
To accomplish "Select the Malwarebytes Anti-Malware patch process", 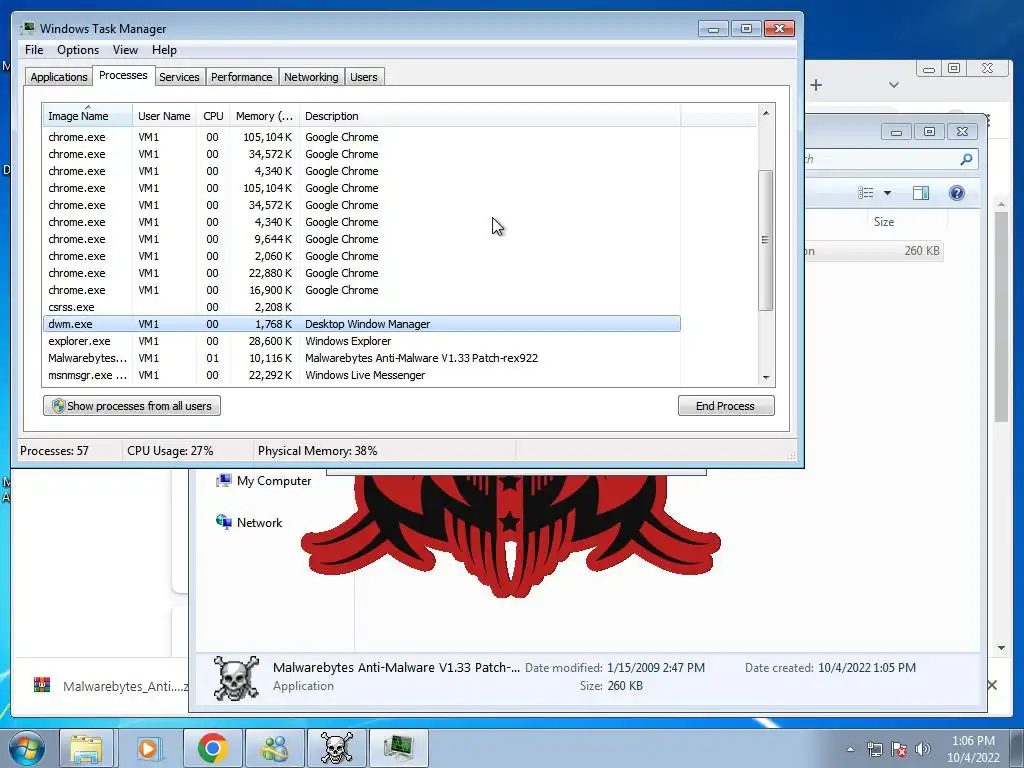I will (x=362, y=358).
